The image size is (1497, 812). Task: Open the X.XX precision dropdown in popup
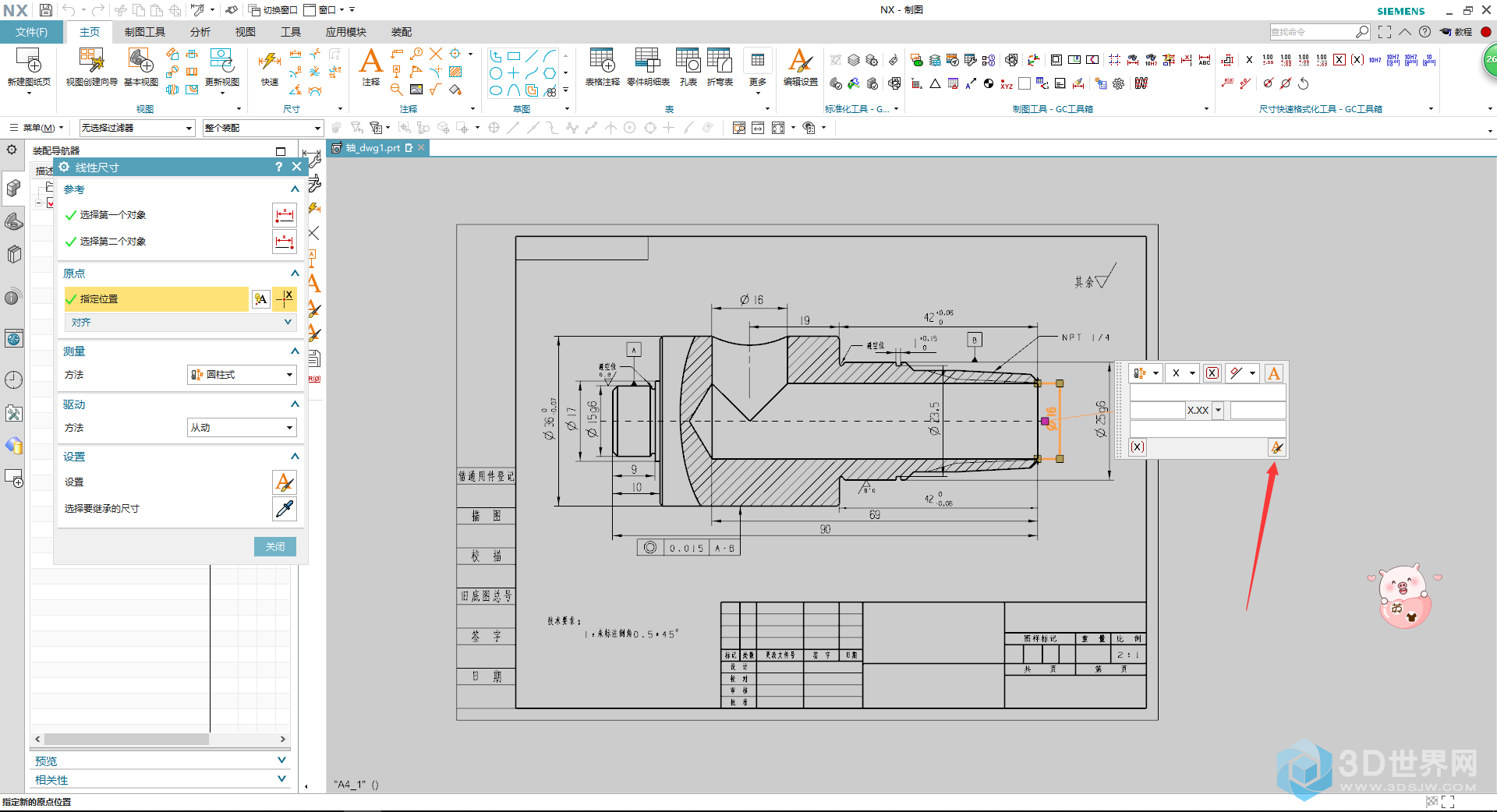1218,410
